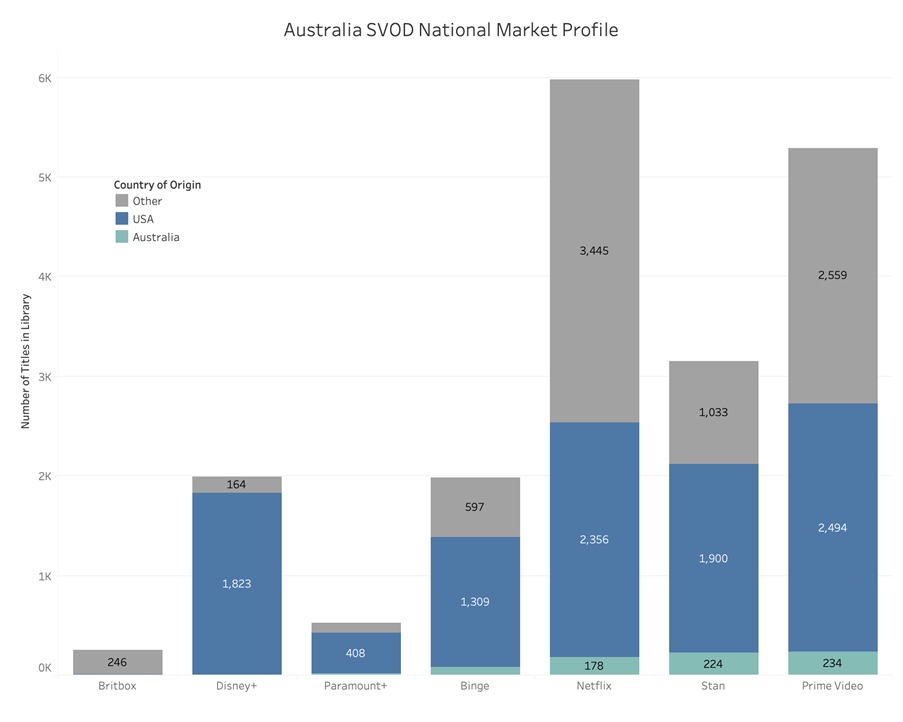Click the Stan USA segment labeled 1,900
The image size is (903, 722).
(x=714, y=558)
